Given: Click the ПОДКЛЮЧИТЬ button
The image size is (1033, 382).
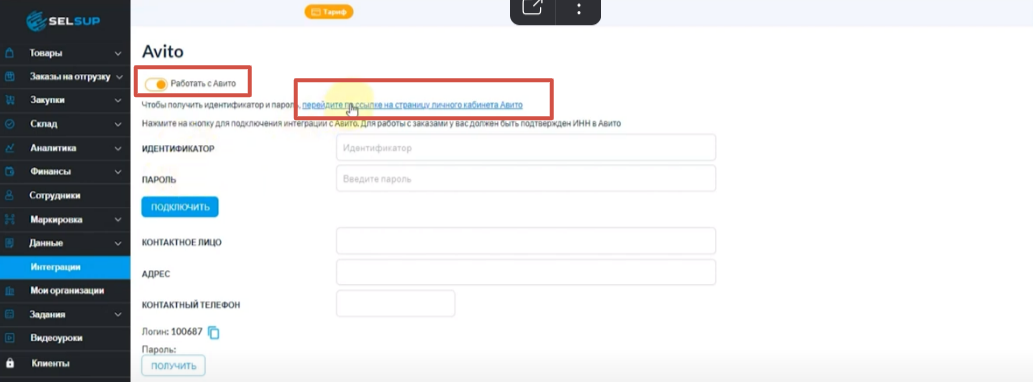Looking at the screenshot, I should click(x=180, y=207).
